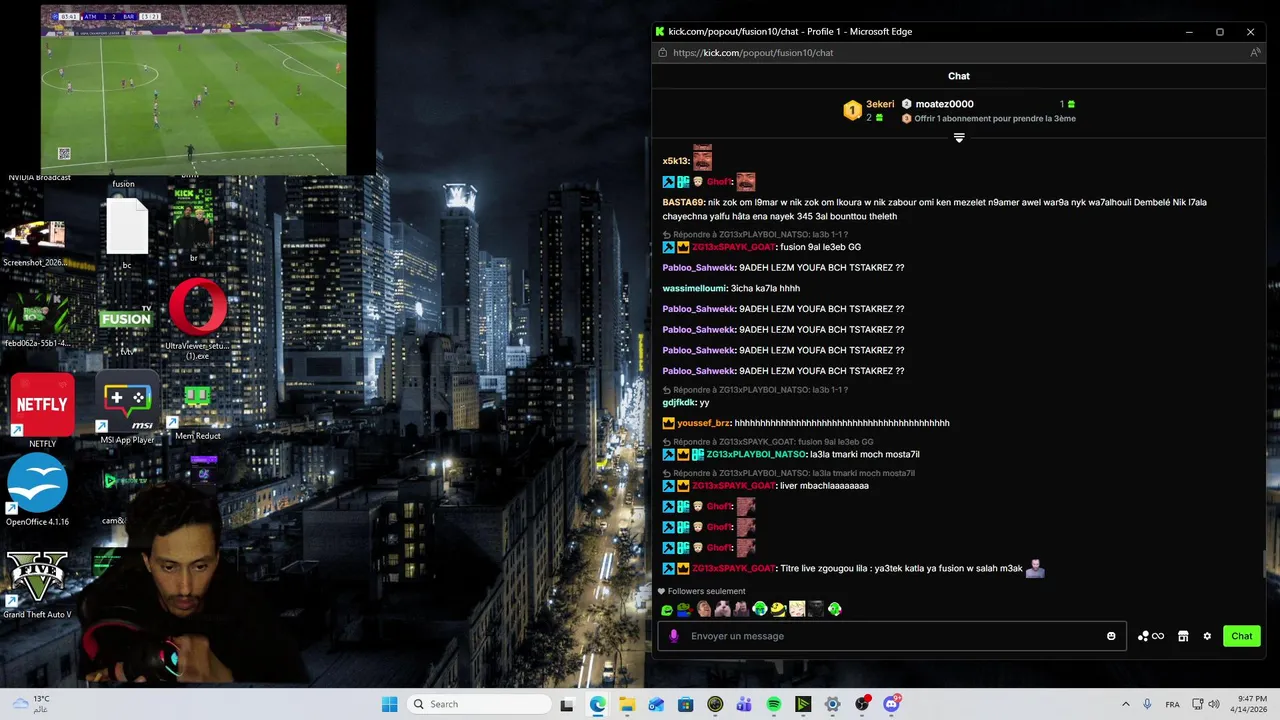Toggle read aloud icon in address bar
The height and width of the screenshot is (720, 1280).
[1255, 53]
